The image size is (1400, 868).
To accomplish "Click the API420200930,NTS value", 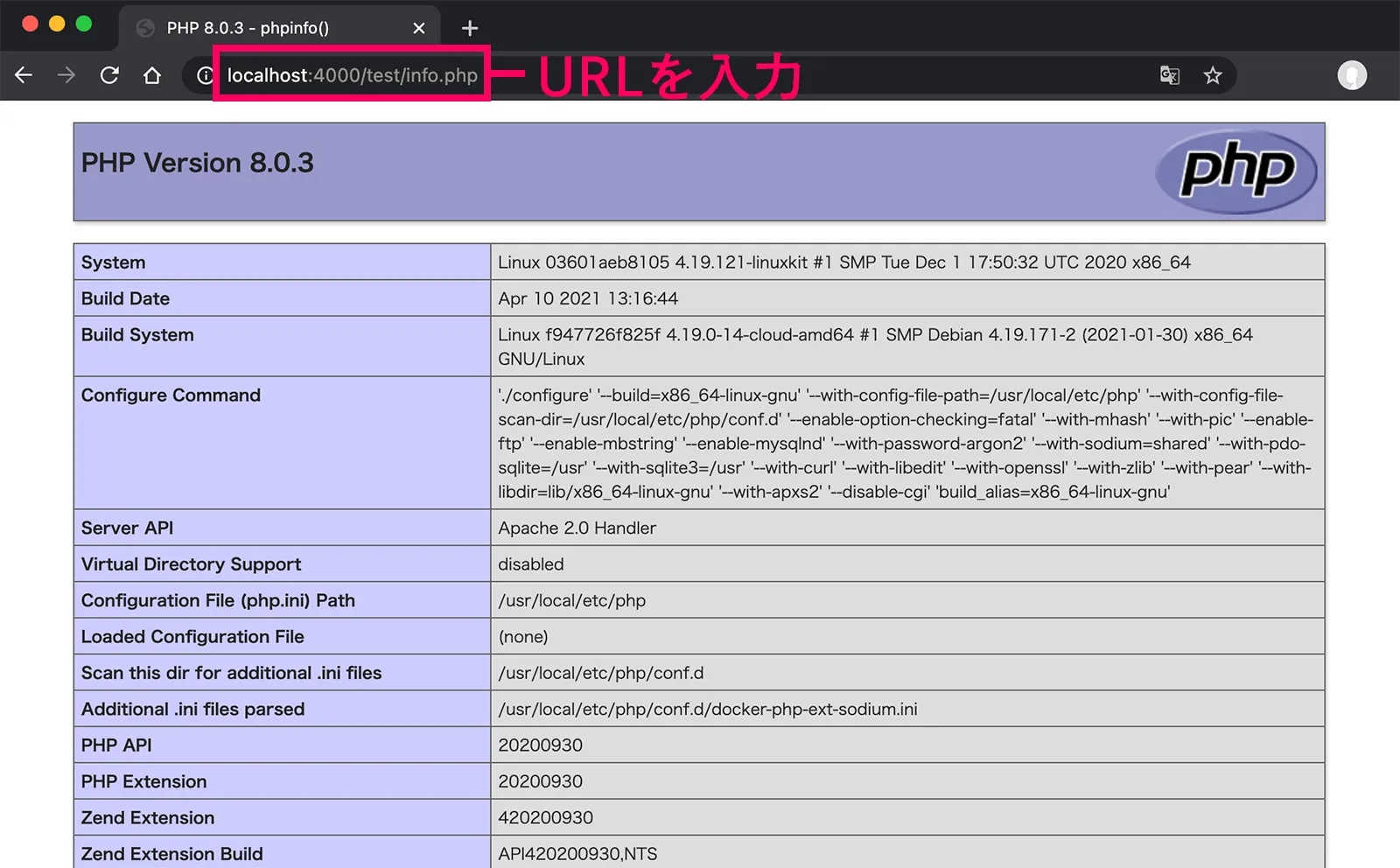I will (577, 854).
